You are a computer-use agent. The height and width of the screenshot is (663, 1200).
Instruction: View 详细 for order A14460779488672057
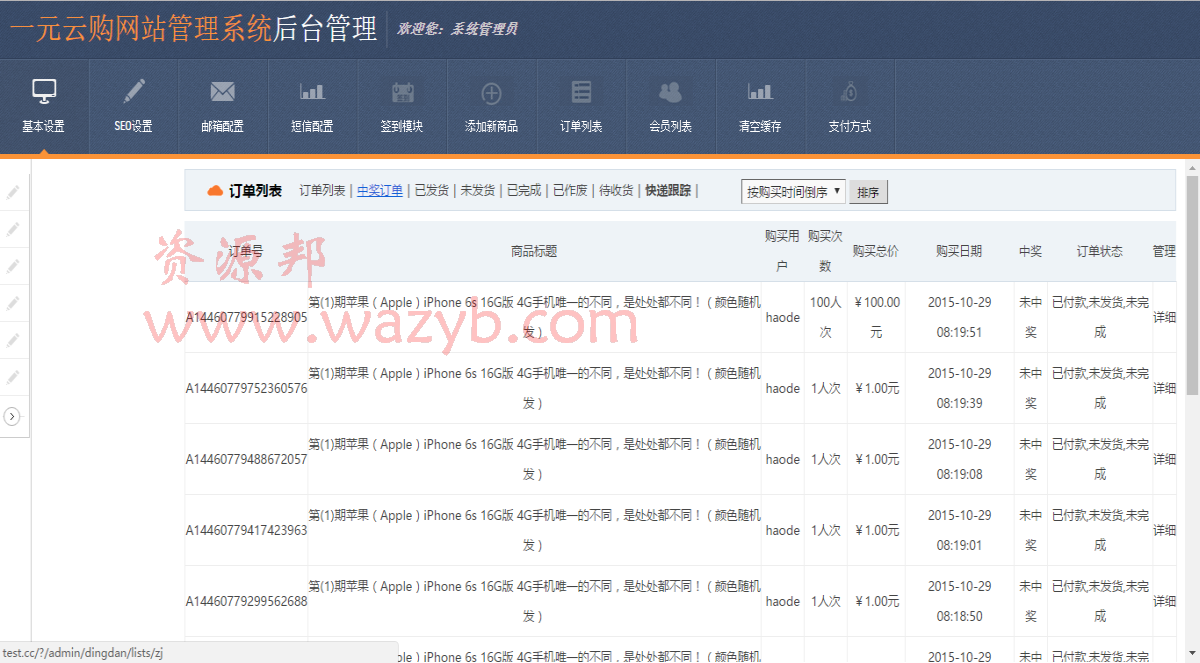tap(1164, 459)
